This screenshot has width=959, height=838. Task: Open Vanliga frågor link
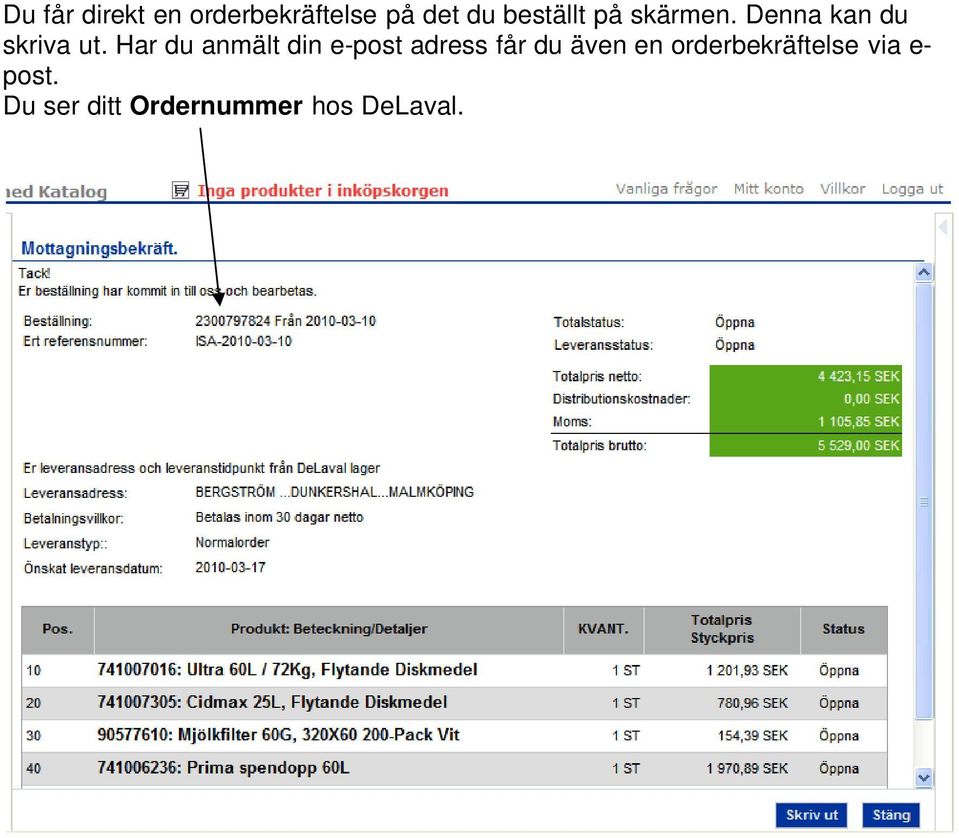tap(666, 189)
